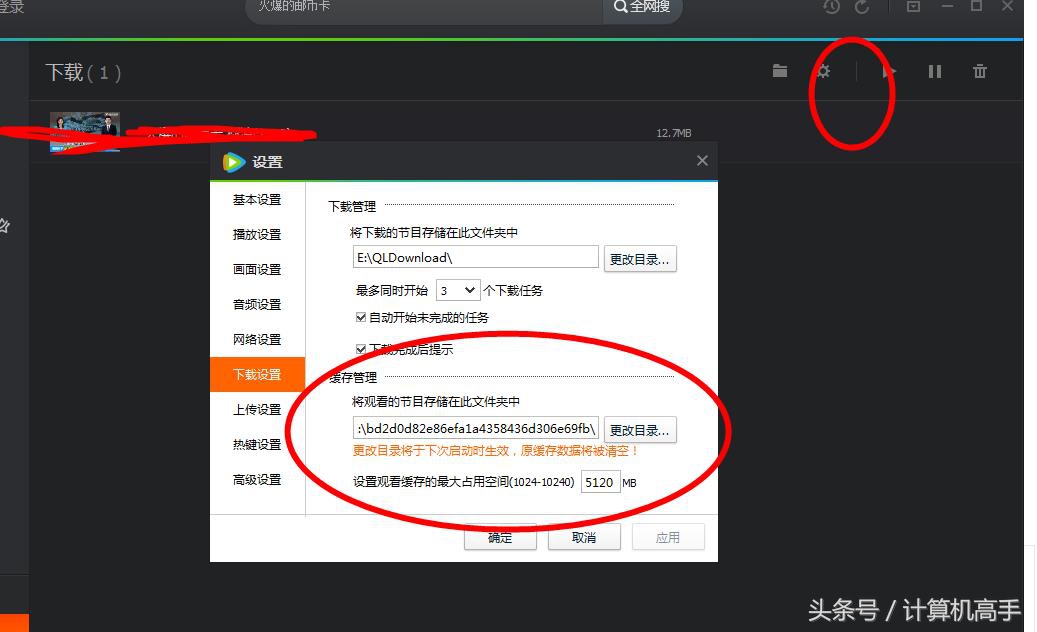Click the settings gear in the download toolbar
The height and width of the screenshot is (632, 1037).
coord(822,71)
